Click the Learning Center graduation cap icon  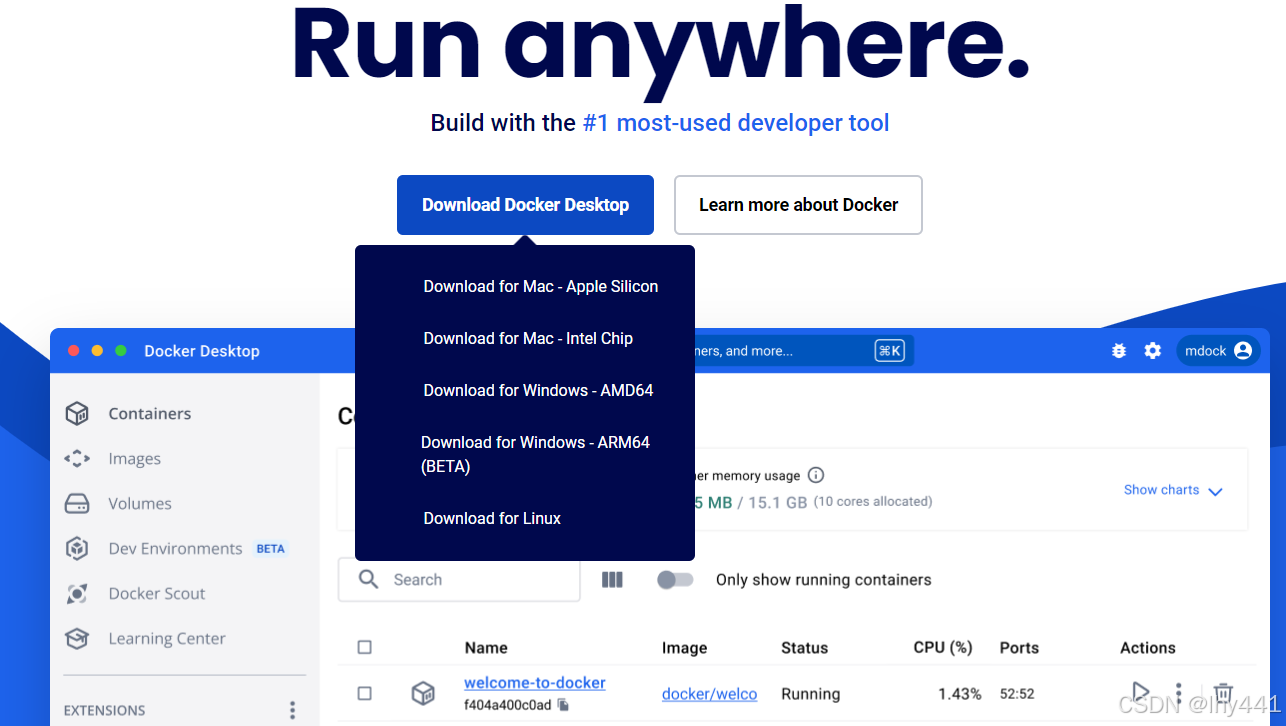(x=77, y=638)
